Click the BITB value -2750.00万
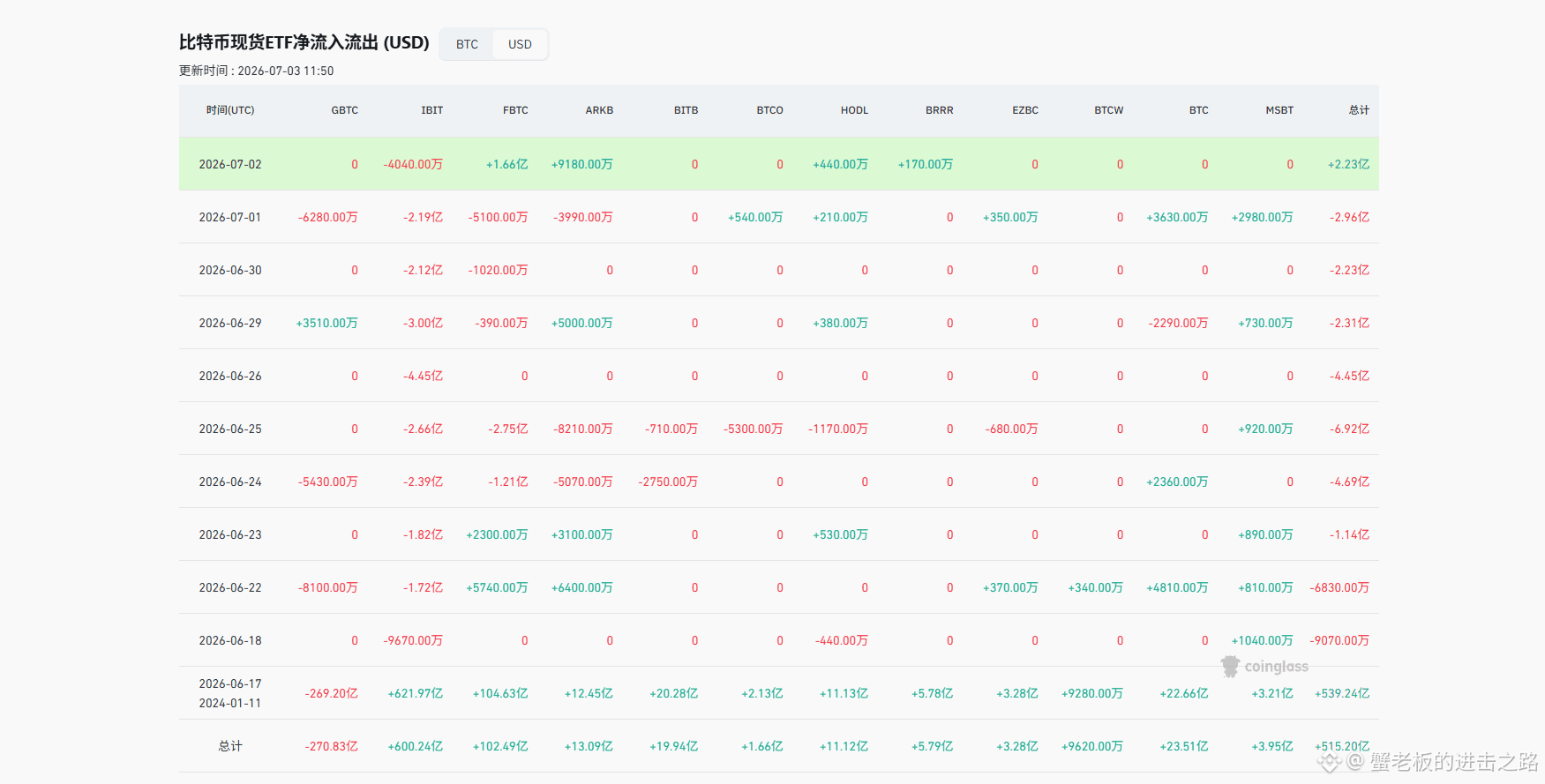 point(668,482)
